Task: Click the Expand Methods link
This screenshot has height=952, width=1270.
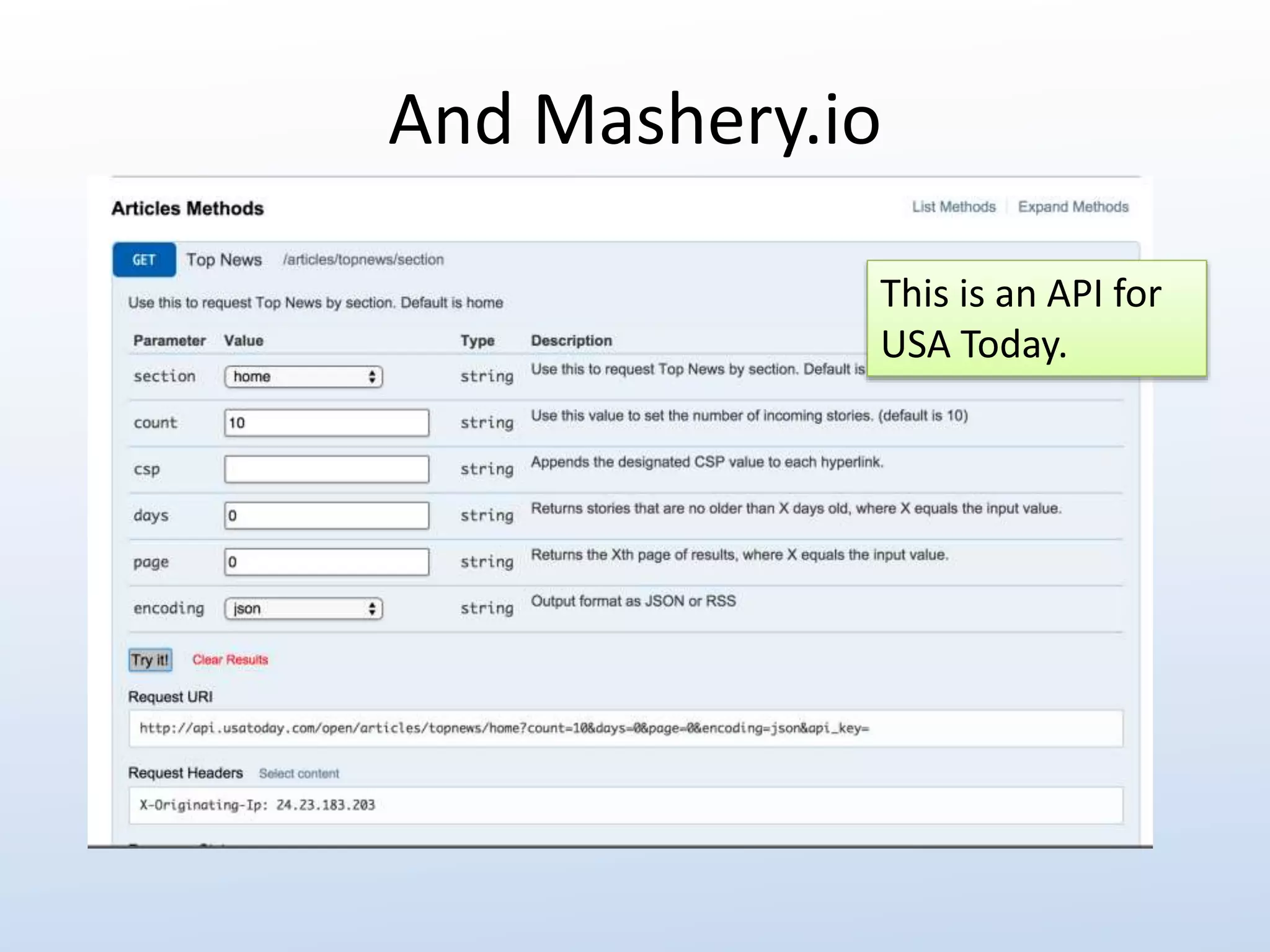Action: 1073,207
